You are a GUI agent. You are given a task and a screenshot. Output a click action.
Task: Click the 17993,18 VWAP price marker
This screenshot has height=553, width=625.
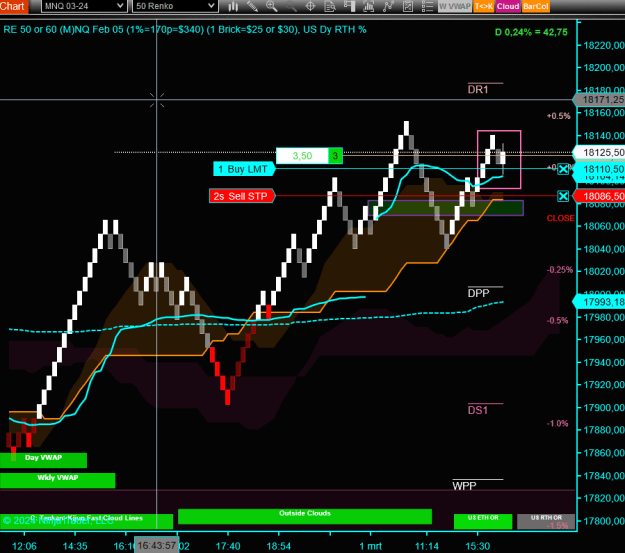click(x=599, y=302)
